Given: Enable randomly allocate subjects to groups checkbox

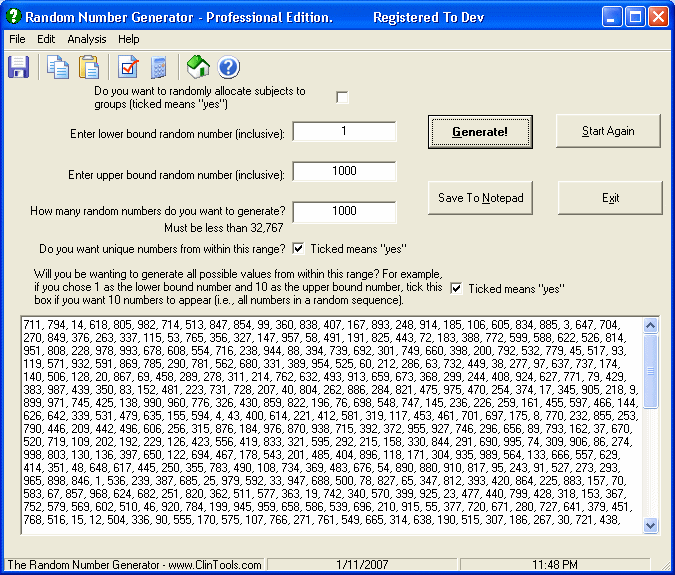Looking at the screenshot, I should tap(343, 97).
